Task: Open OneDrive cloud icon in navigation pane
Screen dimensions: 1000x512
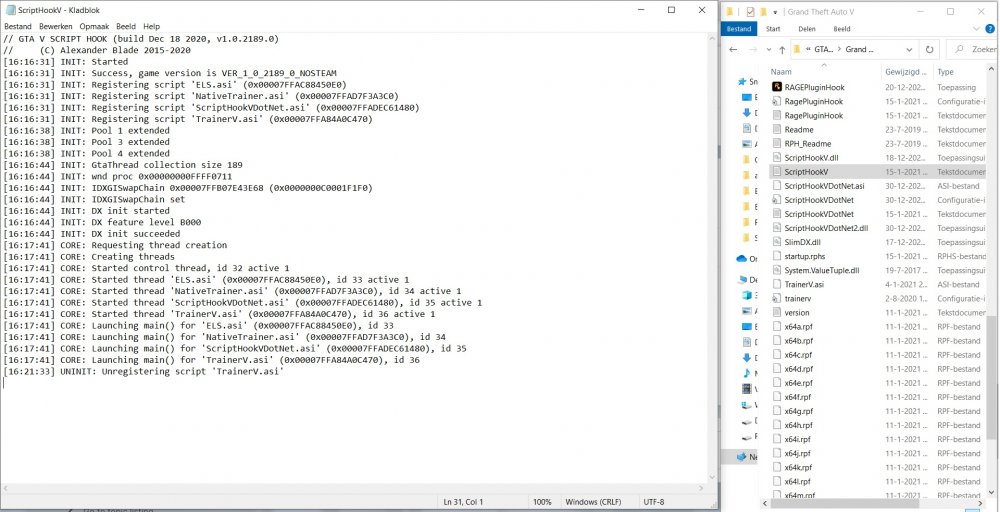Action: tap(742, 258)
